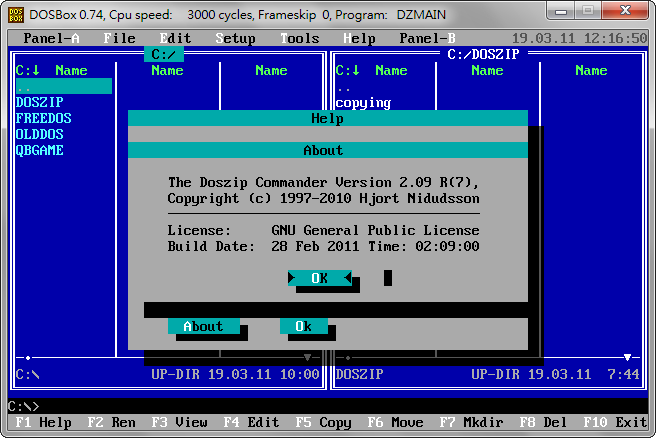
Task: Click the Help dialog title bar
Action: click(x=328, y=118)
